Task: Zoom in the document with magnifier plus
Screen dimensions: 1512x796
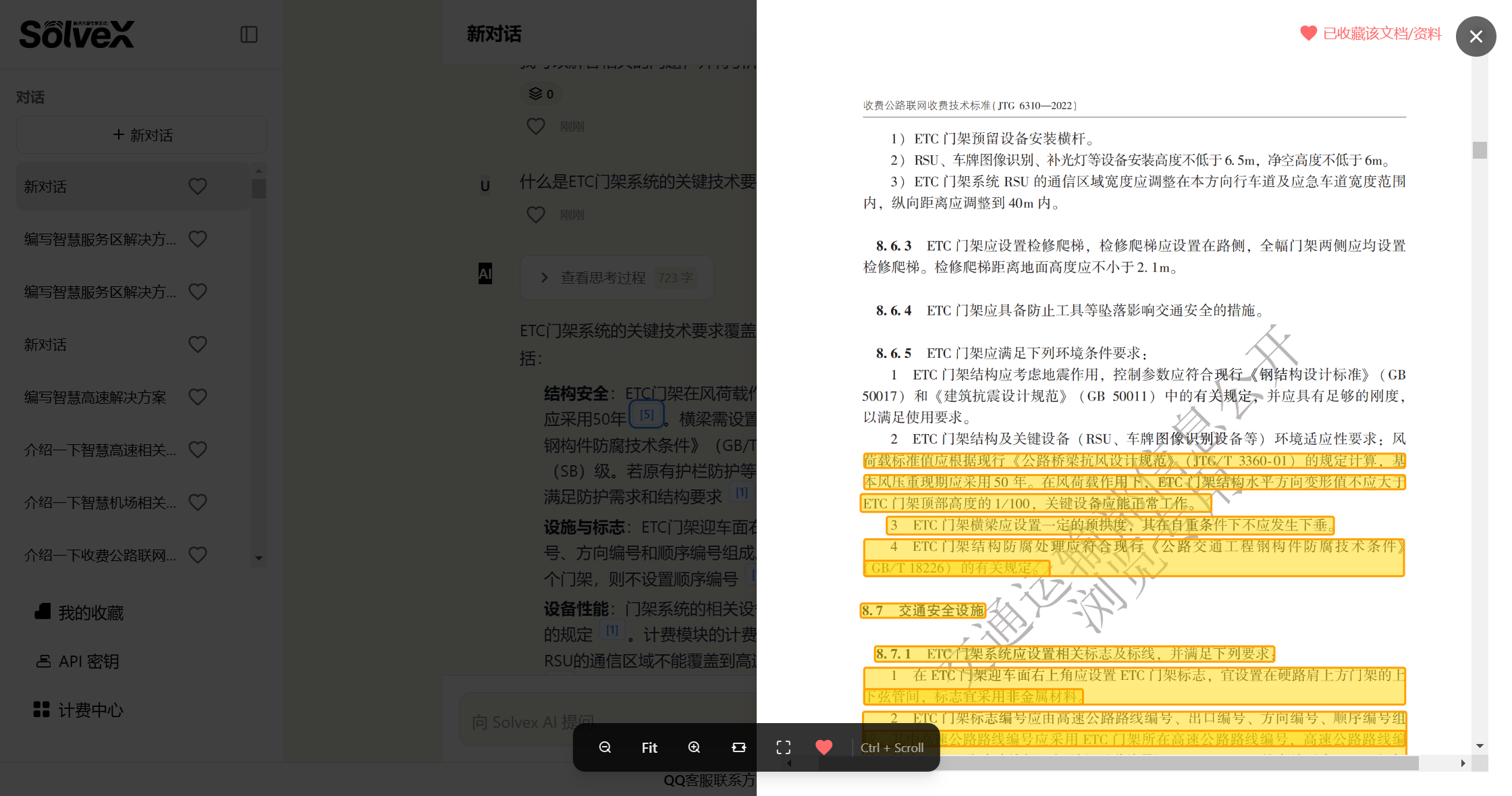Action: [x=694, y=747]
